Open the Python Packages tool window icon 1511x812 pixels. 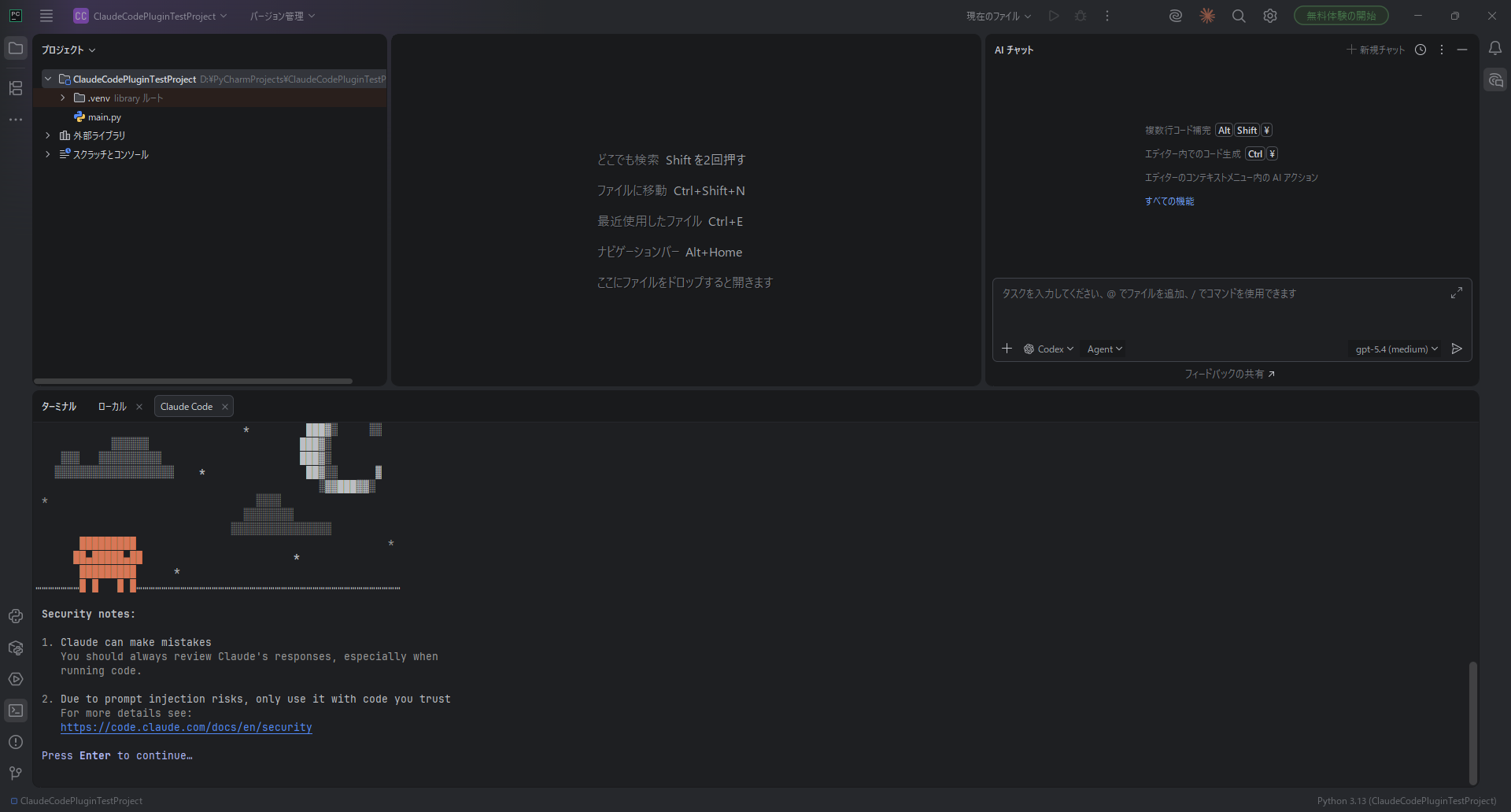tap(16, 648)
